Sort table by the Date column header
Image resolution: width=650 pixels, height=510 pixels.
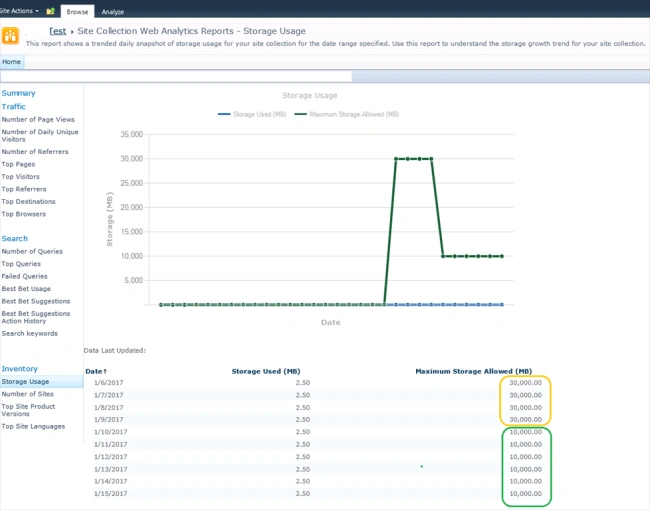tap(96, 371)
